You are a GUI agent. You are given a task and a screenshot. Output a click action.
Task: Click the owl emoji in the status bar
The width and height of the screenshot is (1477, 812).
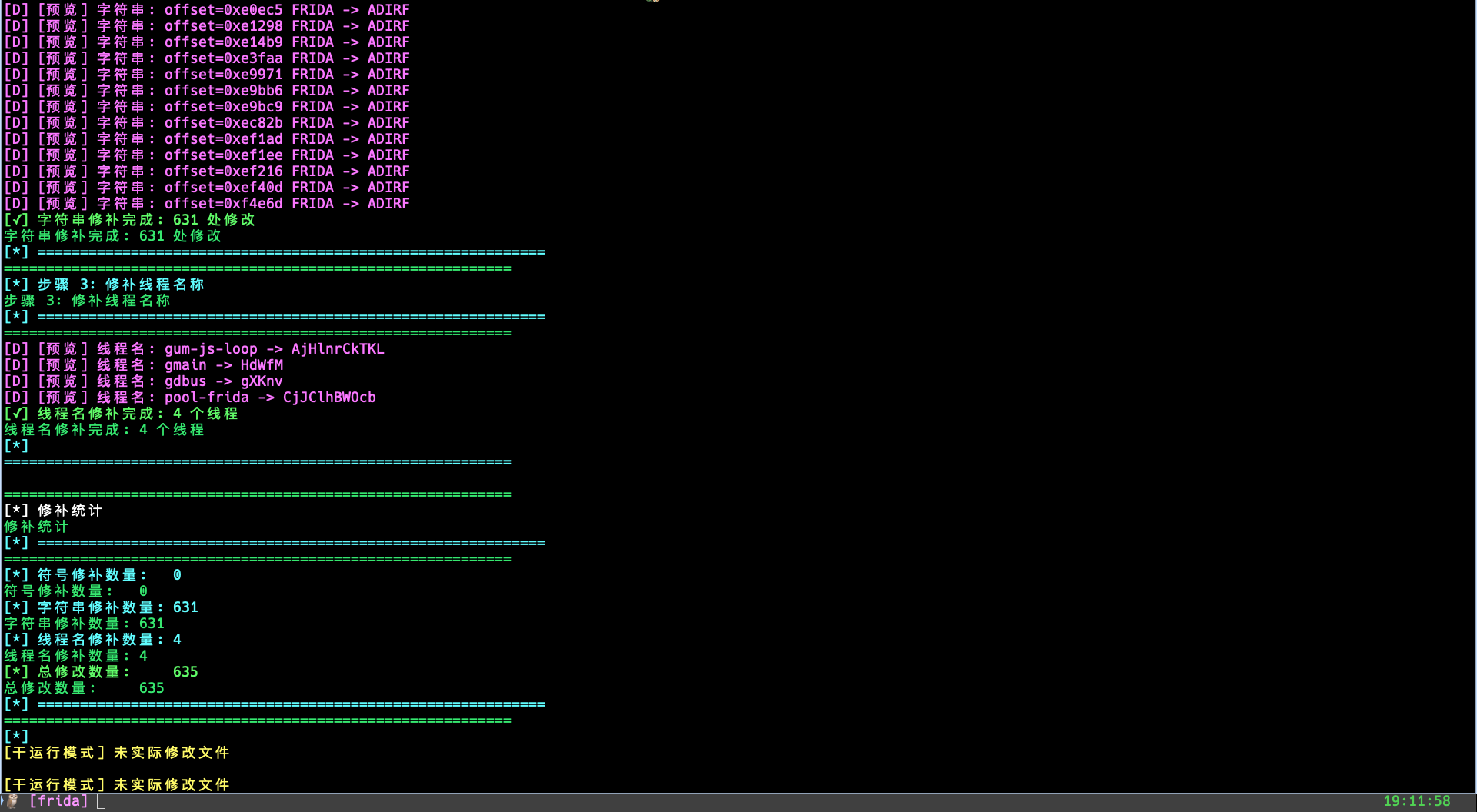tap(11, 800)
